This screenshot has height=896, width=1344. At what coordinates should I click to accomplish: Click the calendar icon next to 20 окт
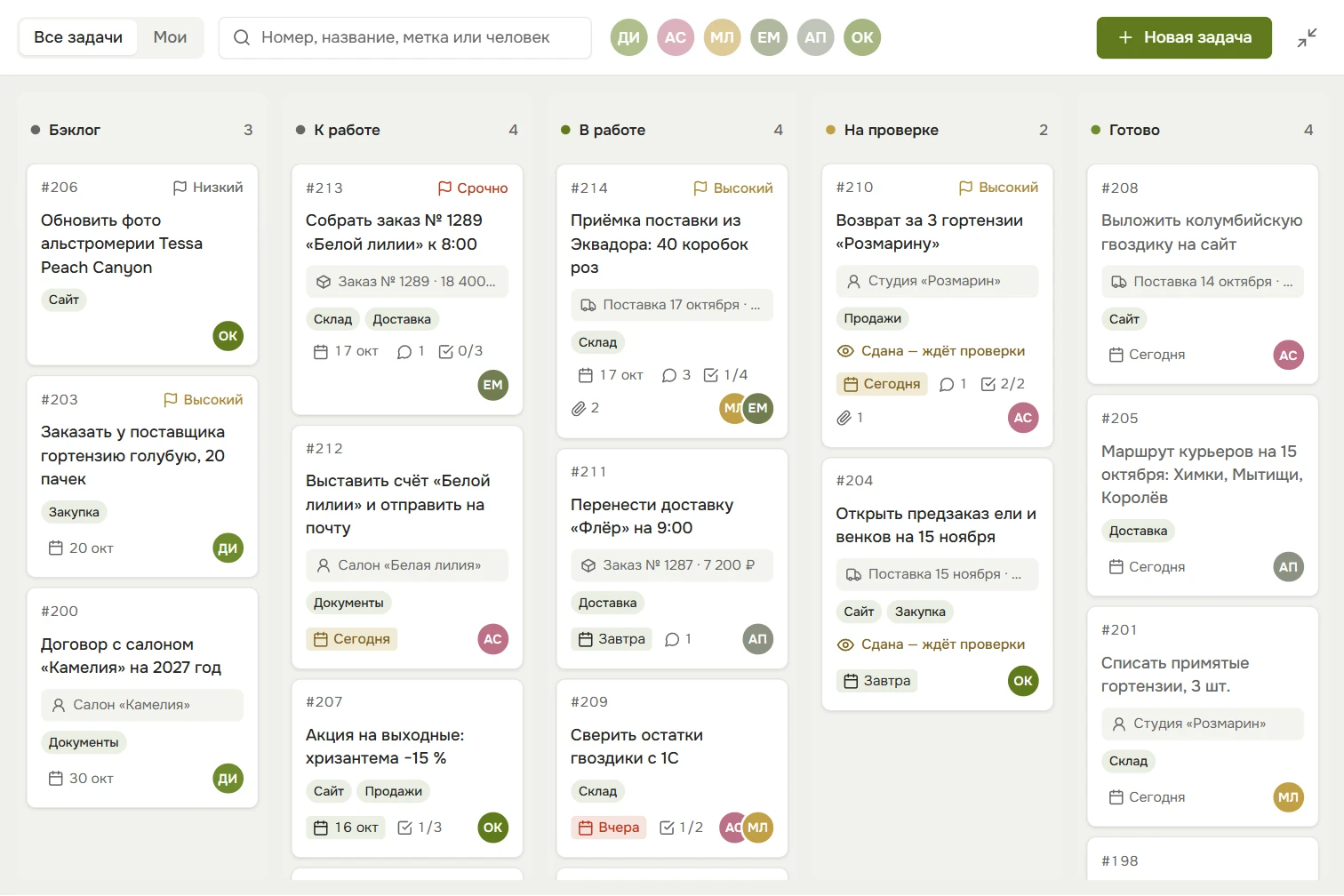[x=55, y=548]
